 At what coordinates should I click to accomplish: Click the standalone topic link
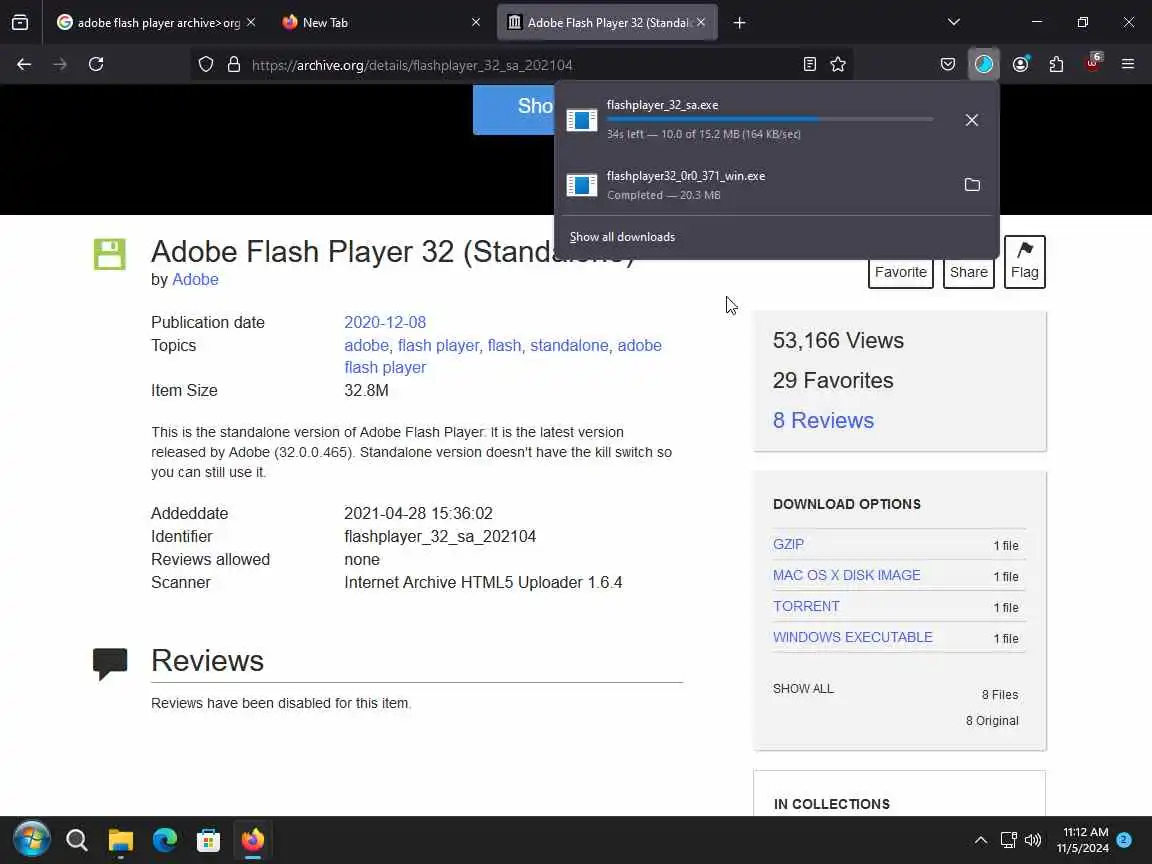(x=569, y=345)
